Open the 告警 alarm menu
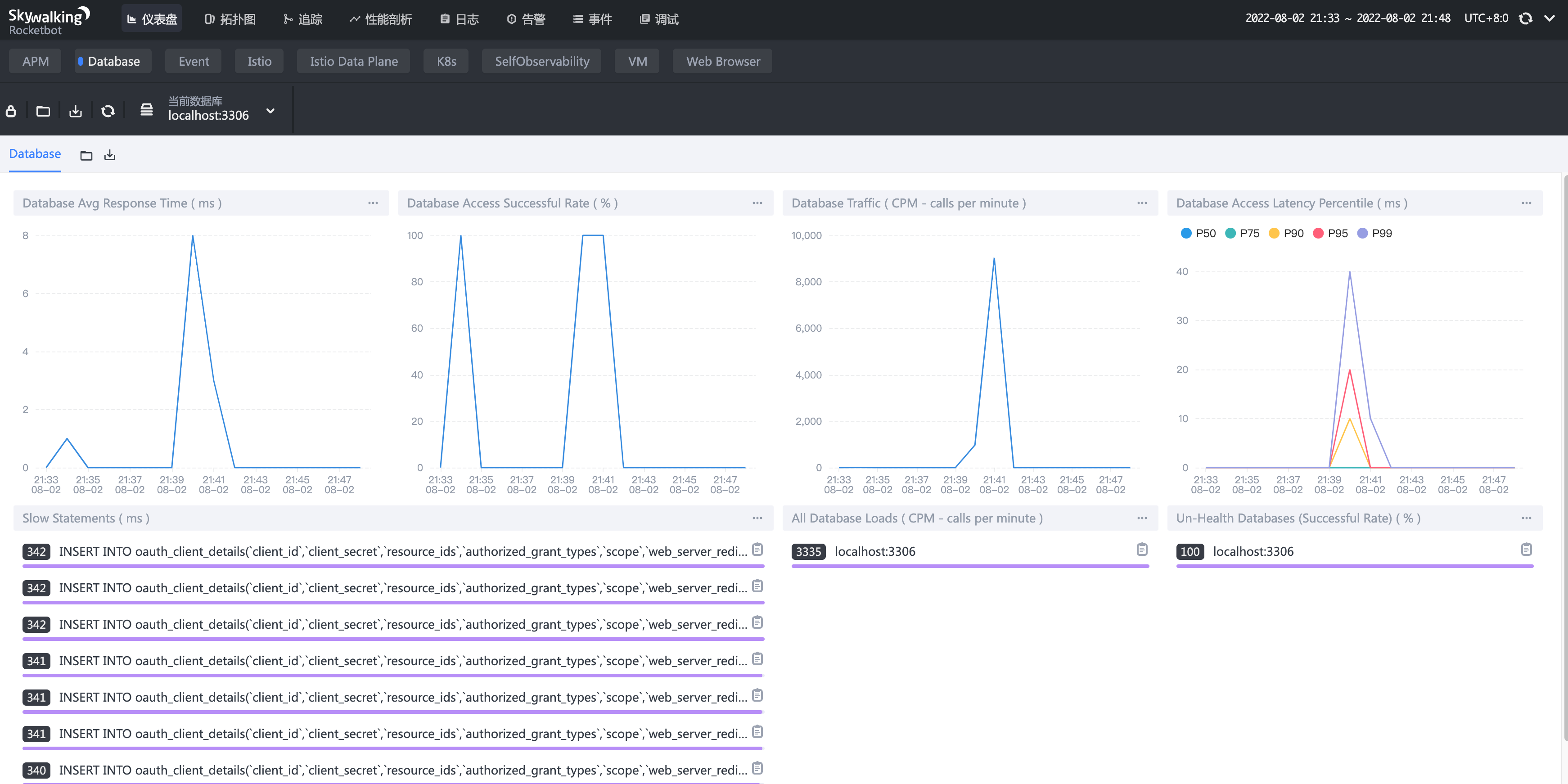Screen dimensions: 1568x784 click(527, 19)
